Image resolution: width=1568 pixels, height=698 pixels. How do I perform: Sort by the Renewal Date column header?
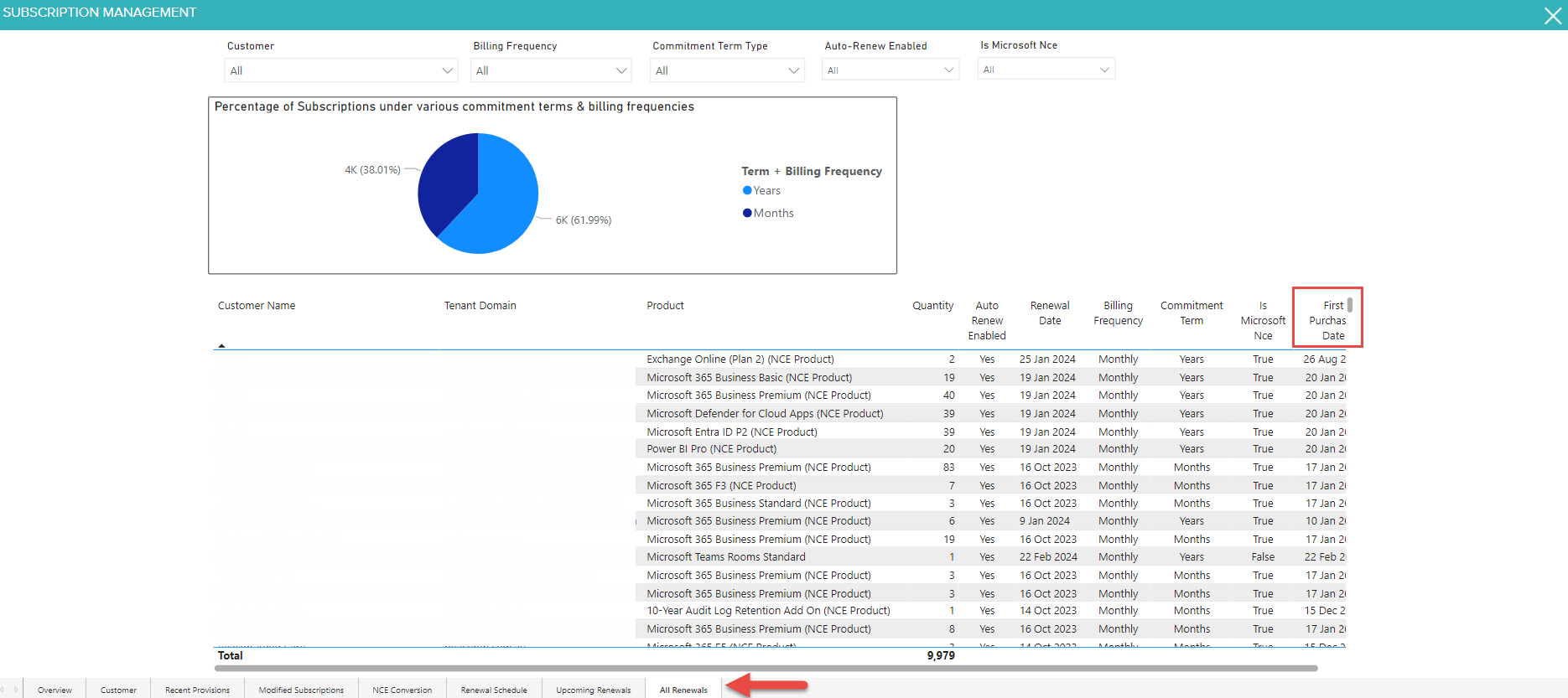click(x=1049, y=313)
